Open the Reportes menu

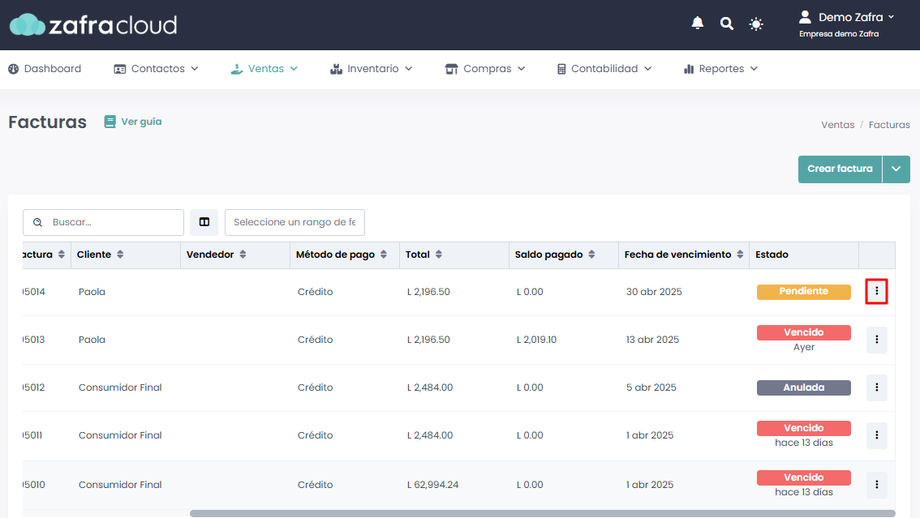click(720, 69)
